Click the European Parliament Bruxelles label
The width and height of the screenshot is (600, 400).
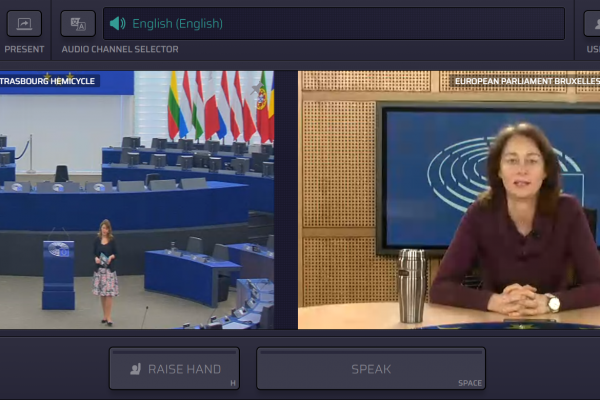tap(527, 81)
